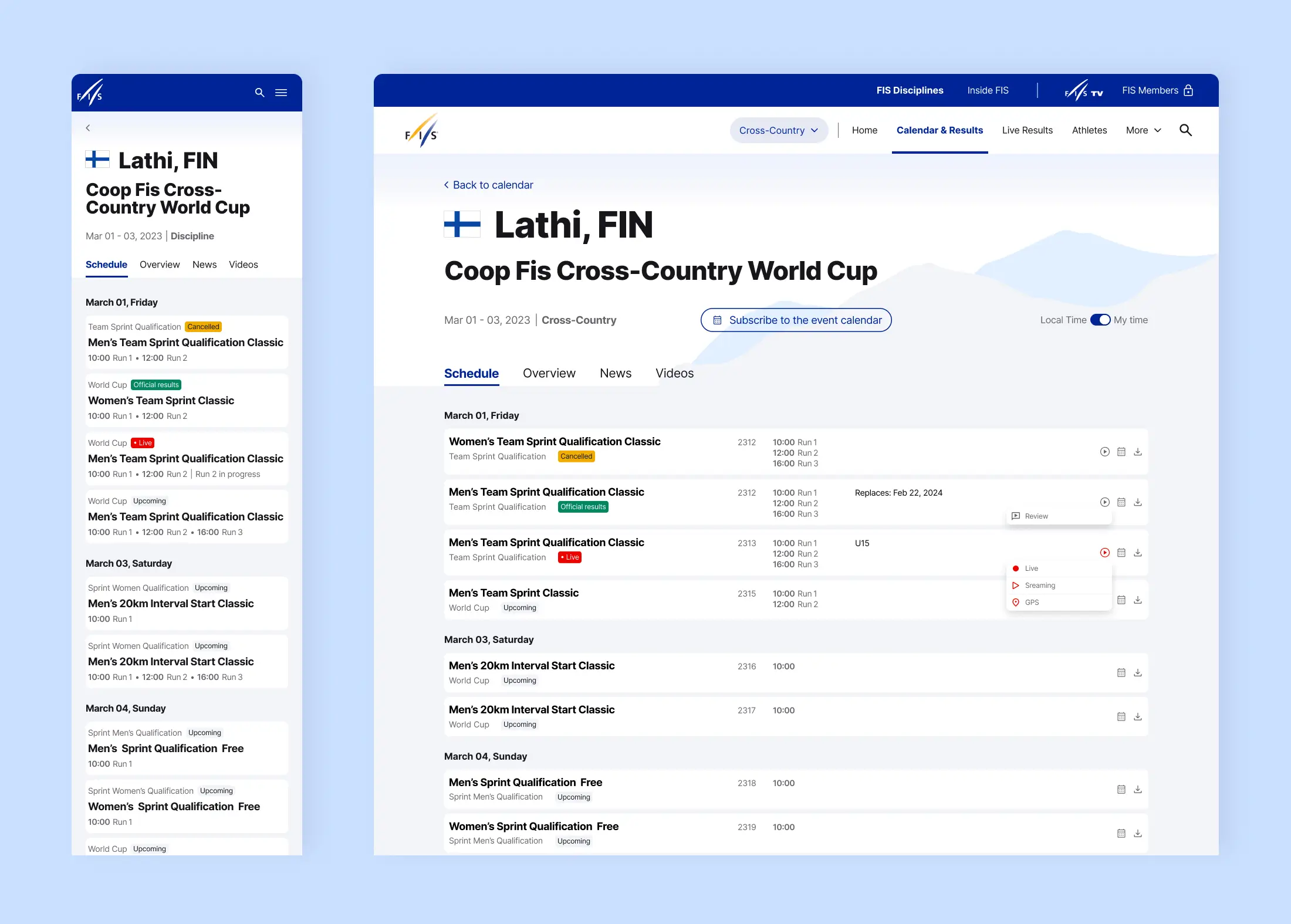The image size is (1291, 924).
Task: Open Athletes navigation item
Action: (1089, 130)
